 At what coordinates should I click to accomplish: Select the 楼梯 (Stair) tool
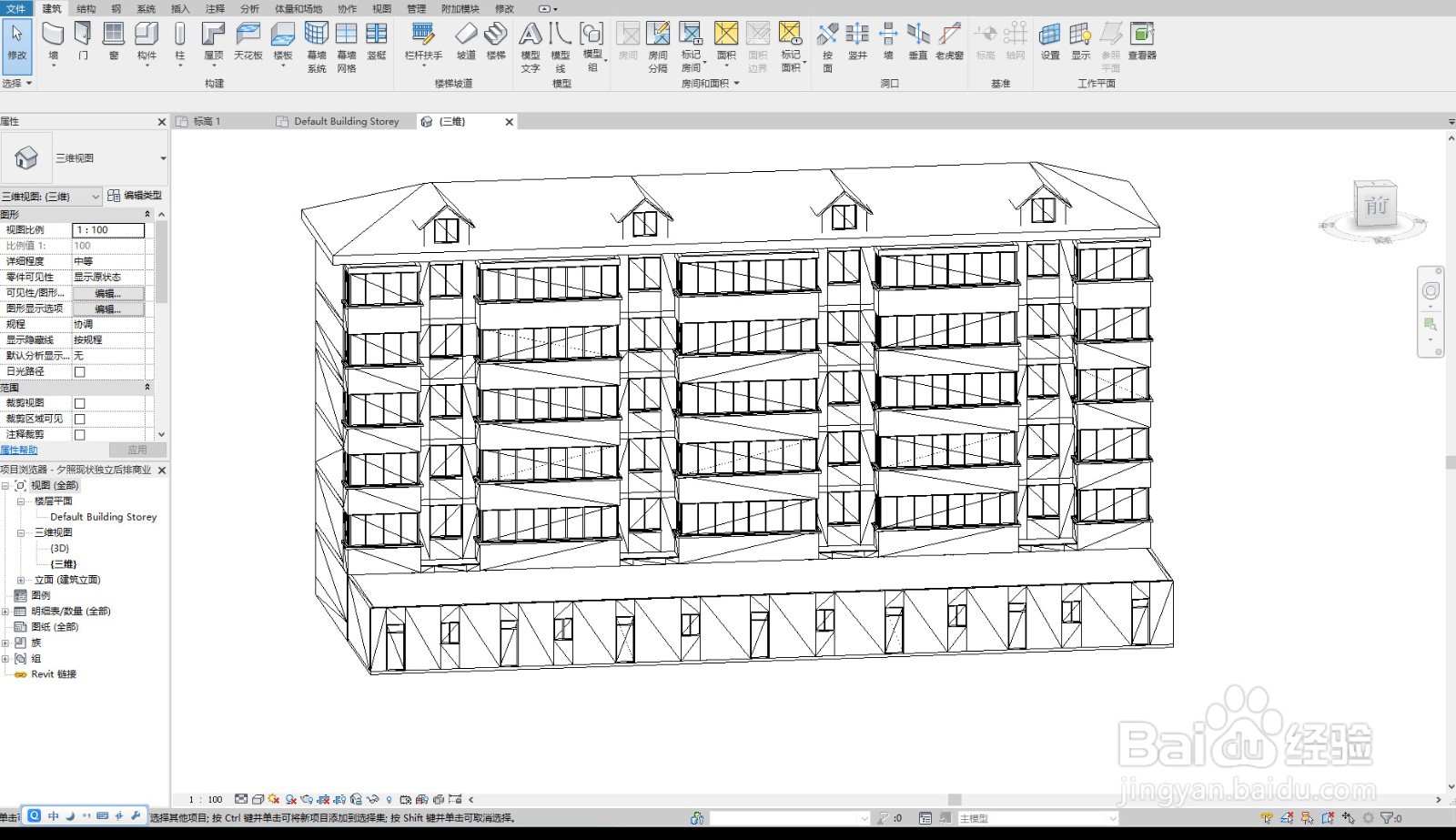click(x=496, y=43)
